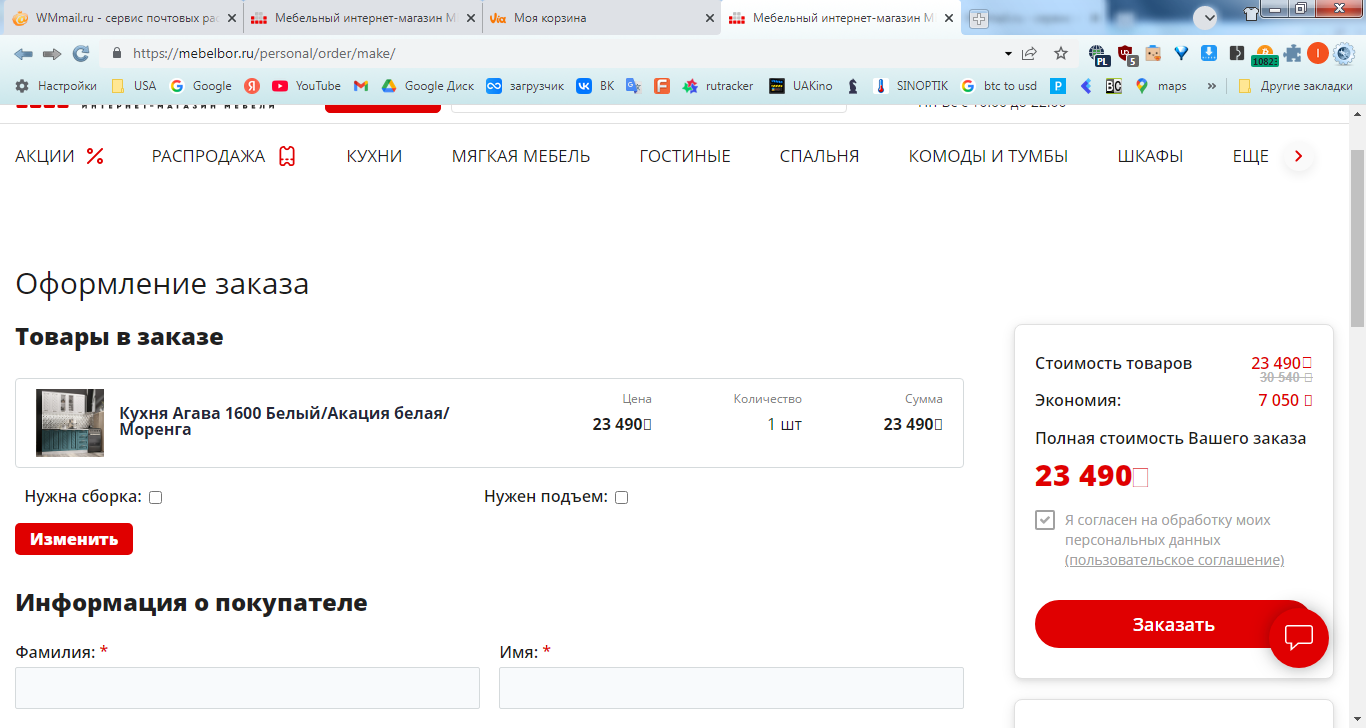Viewport: 1366px width, 728px height.
Task: Click the address bar URL
Action: (264, 53)
